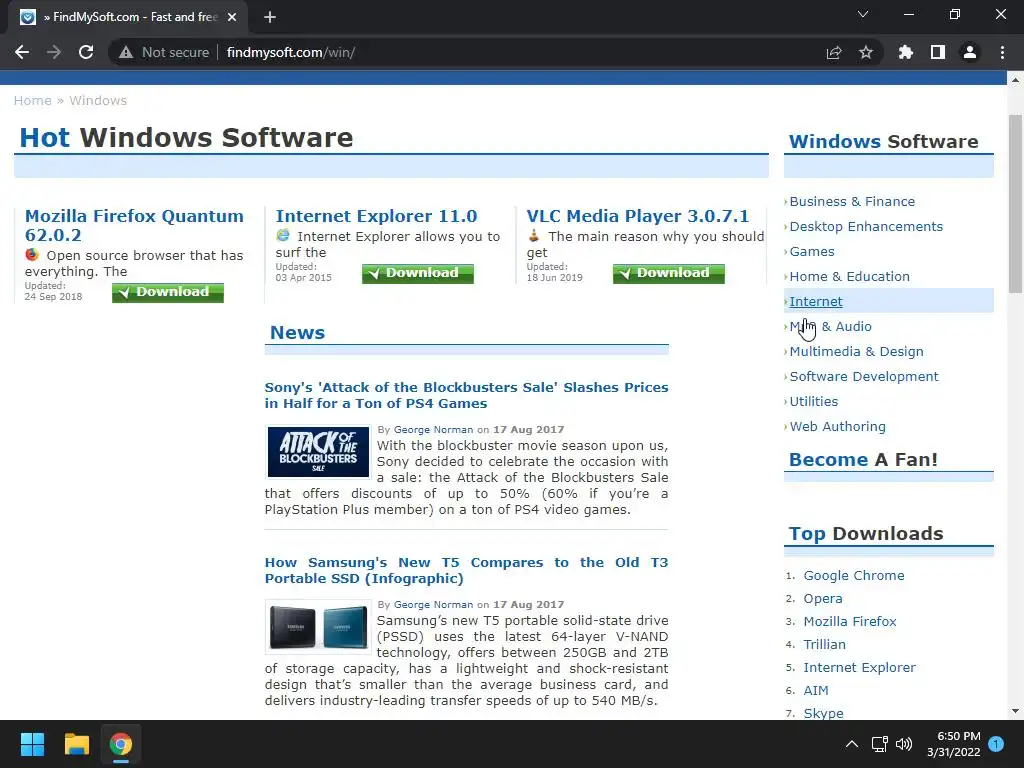The width and height of the screenshot is (1024, 768).
Task: Toggle the browser side panel icon
Action: 938,52
